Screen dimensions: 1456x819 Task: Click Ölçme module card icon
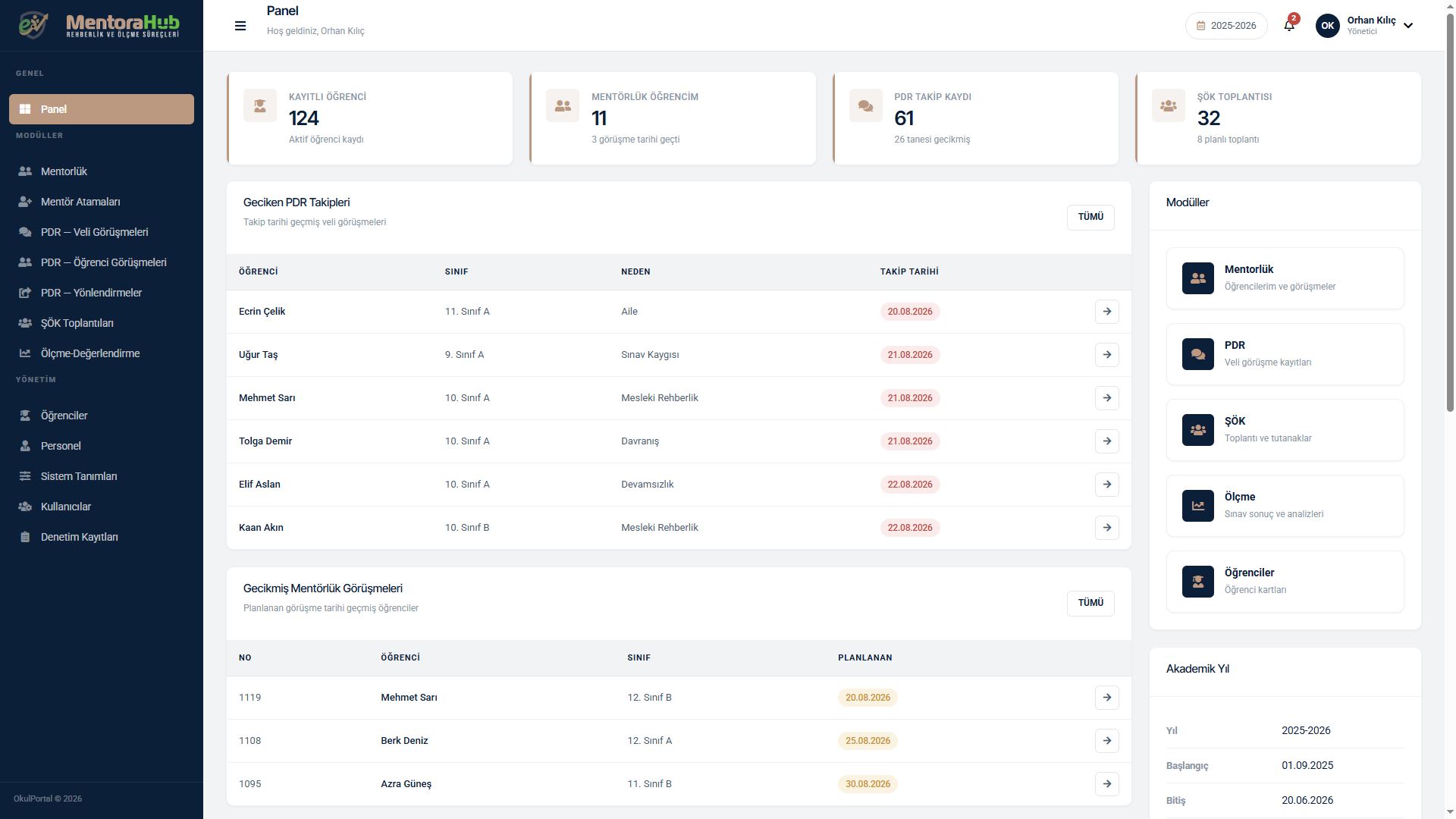[1198, 506]
